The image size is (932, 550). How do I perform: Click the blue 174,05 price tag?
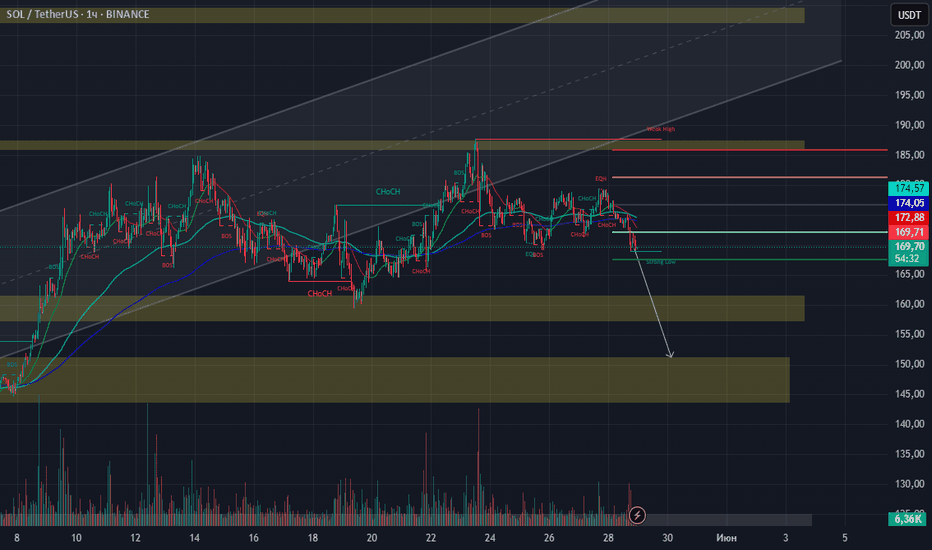[x=908, y=203]
